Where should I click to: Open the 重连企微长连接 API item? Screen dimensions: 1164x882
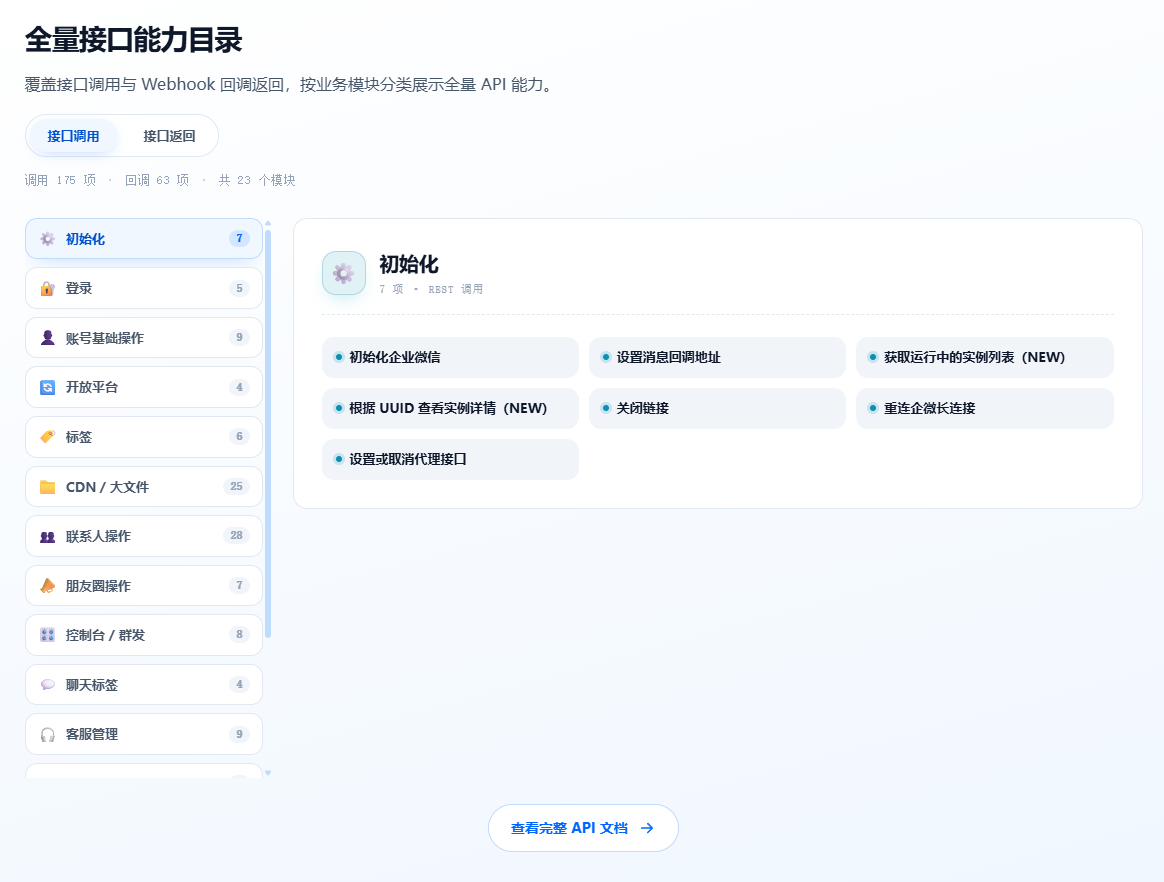[x=984, y=408]
